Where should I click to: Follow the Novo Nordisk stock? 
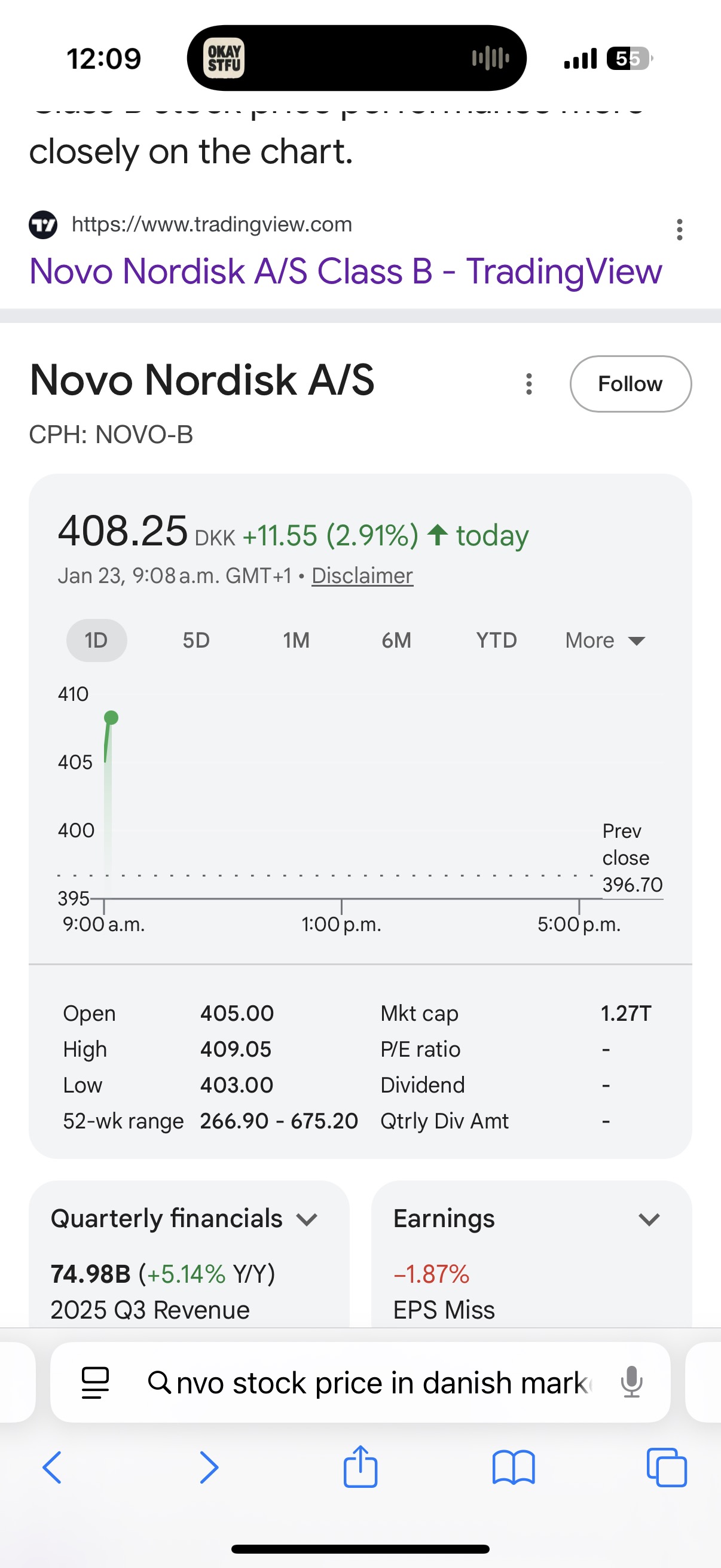pyautogui.click(x=630, y=384)
